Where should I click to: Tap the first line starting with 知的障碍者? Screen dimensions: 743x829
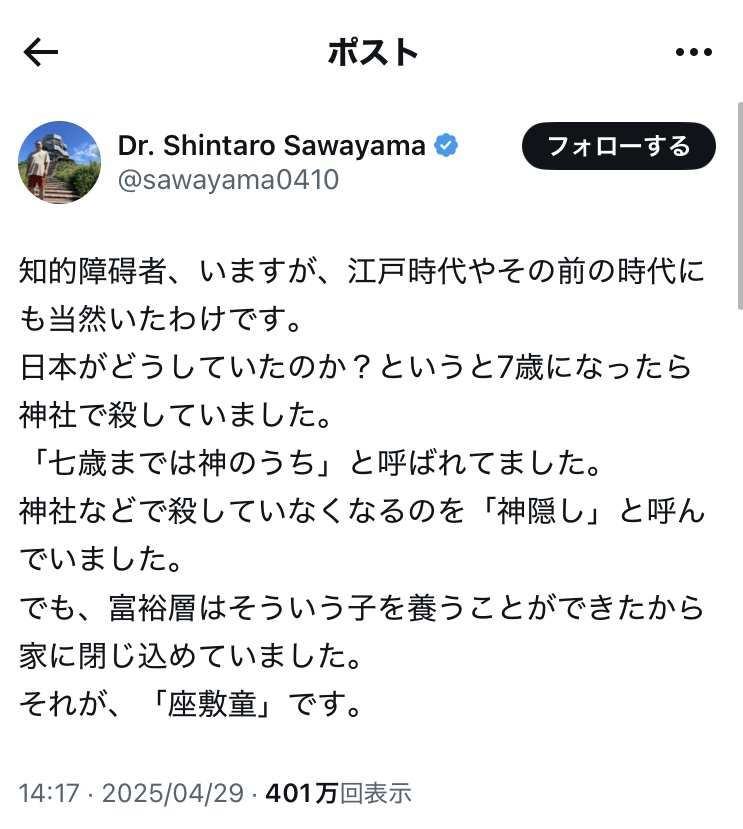click(x=362, y=271)
